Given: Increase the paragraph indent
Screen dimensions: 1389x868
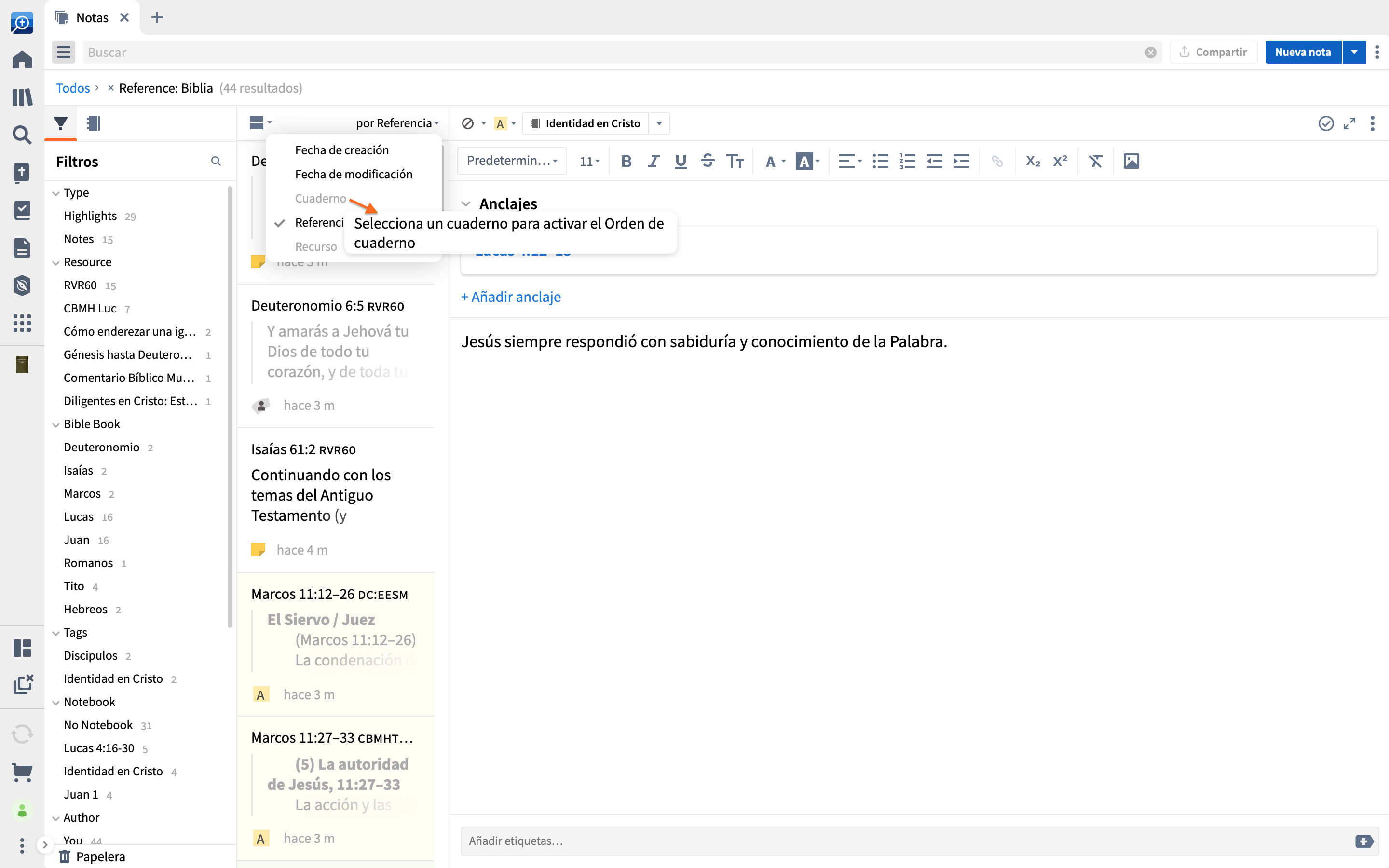Looking at the screenshot, I should [x=961, y=162].
